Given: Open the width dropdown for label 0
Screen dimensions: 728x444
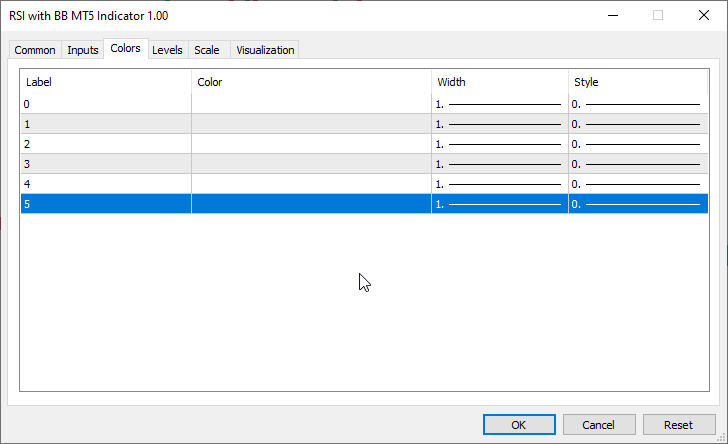Looking at the screenshot, I should coord(499,104).
